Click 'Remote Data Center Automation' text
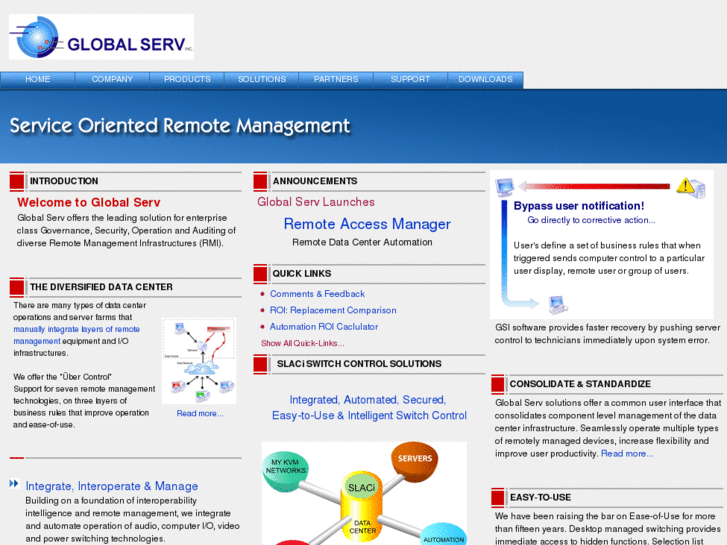Screen dimensions: 727x545 click(x=362, y=242)
